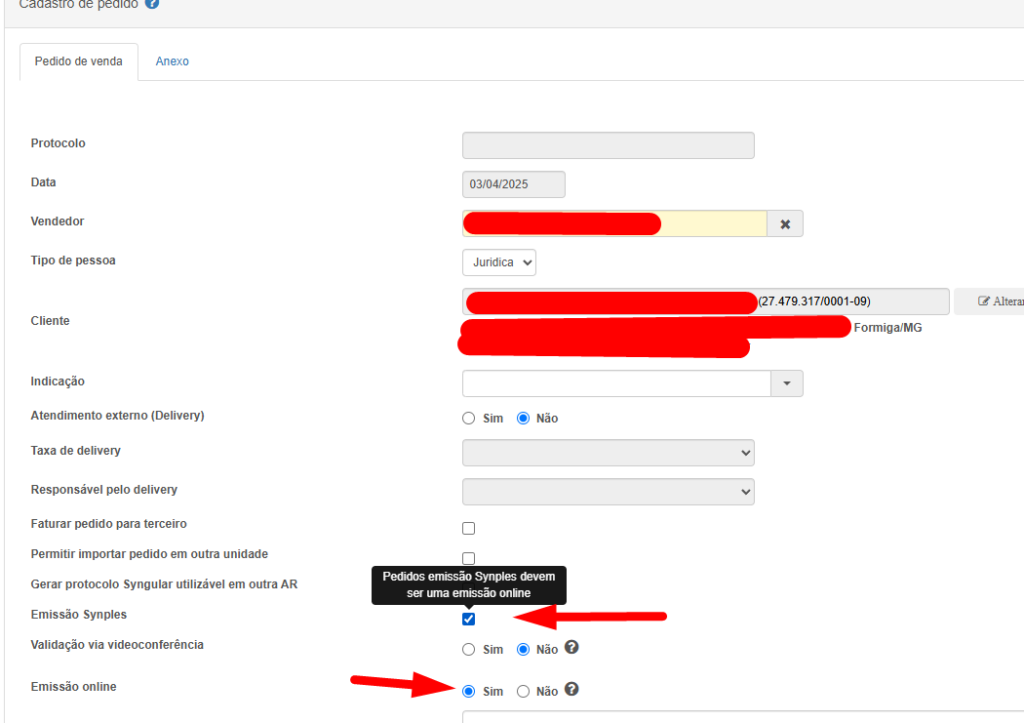Enable Permitir importar pedido em outra unidade

pyautogui.click(x=468, y=557)
